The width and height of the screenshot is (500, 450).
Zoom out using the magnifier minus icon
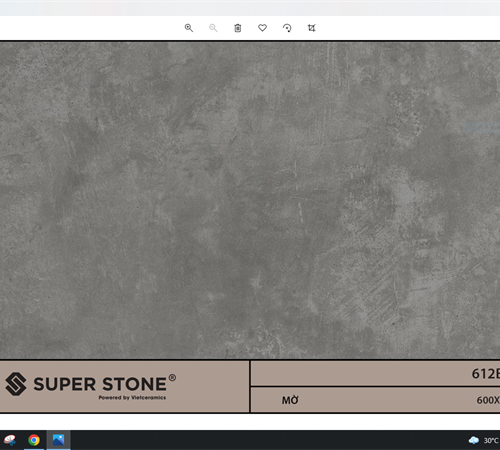[x=213, y=28]
